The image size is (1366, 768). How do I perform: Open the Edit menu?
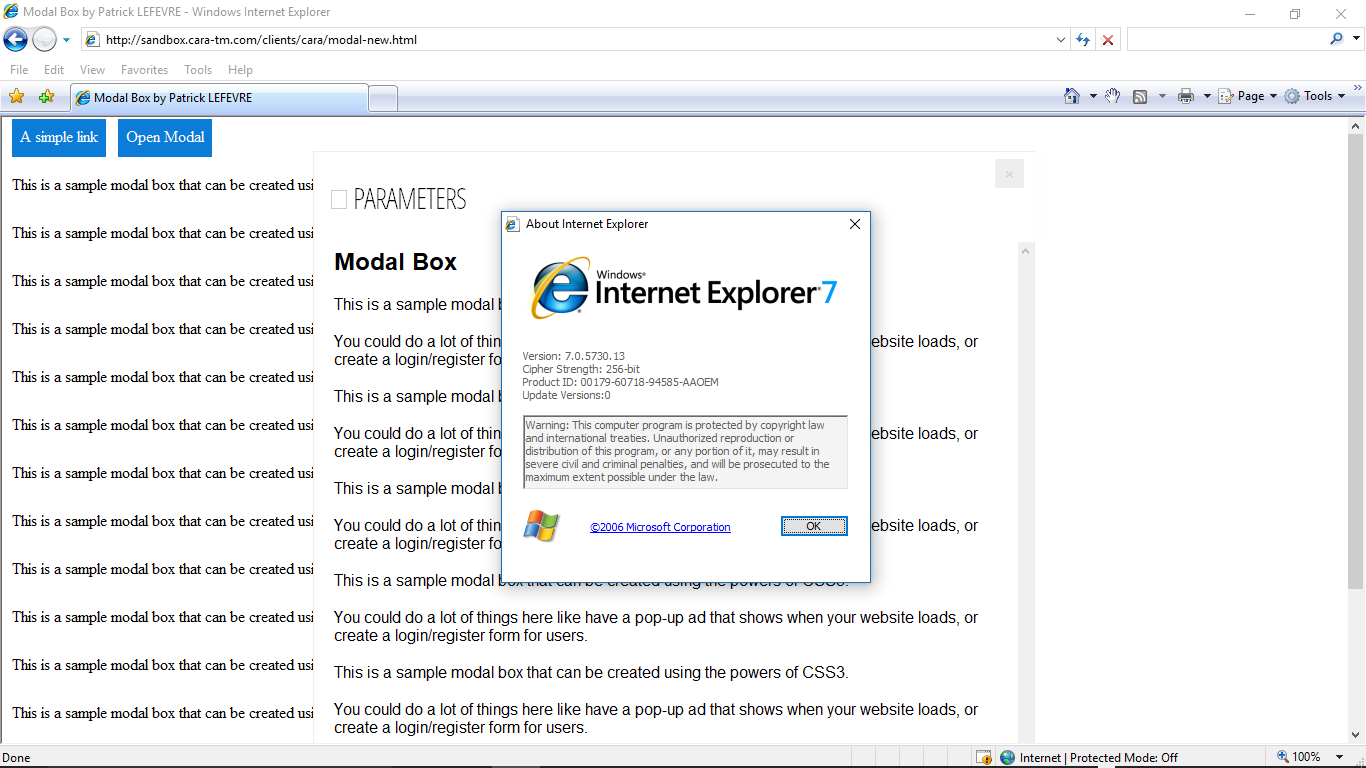point(54,70)
